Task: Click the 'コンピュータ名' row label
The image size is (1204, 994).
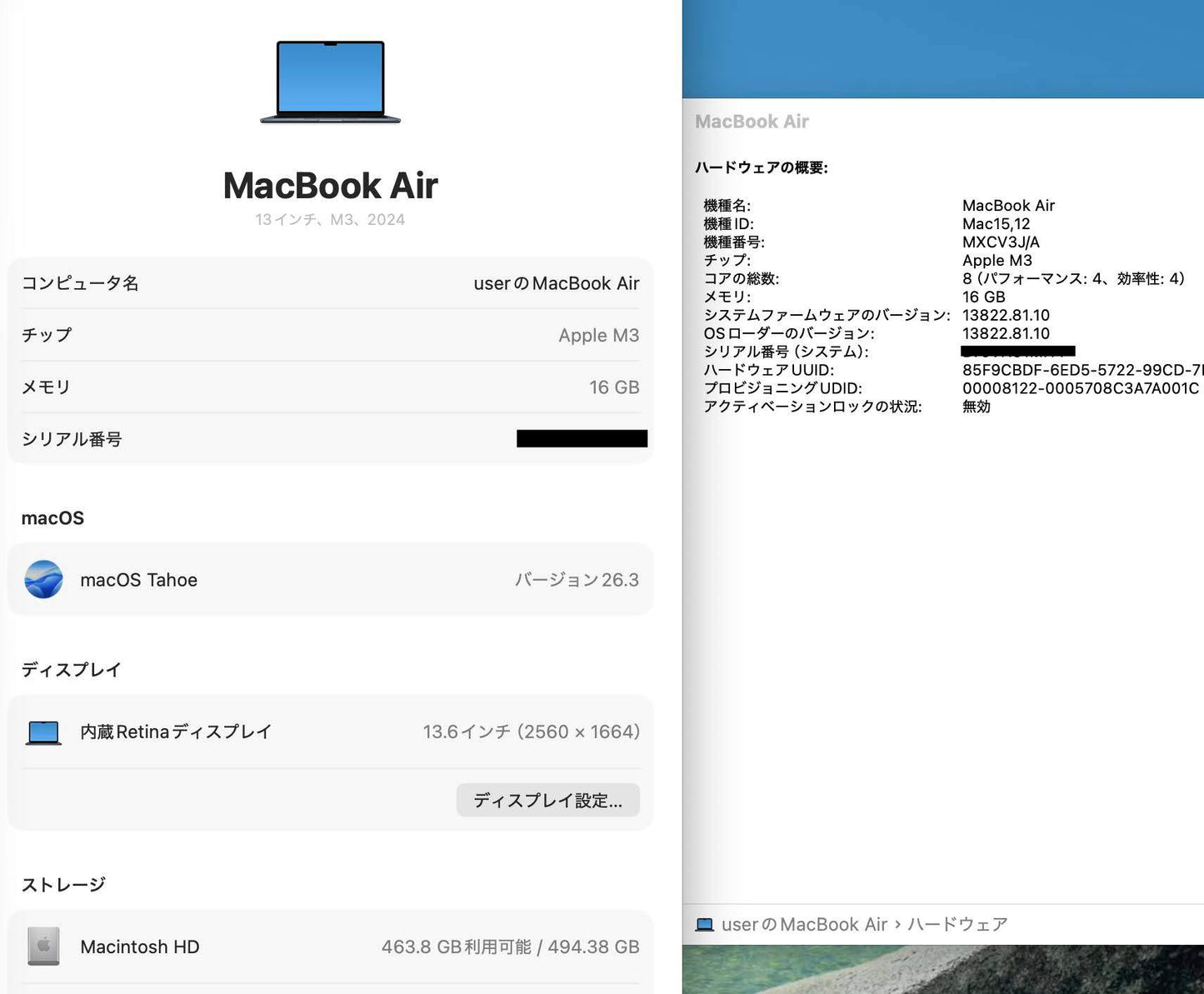Action: click(80, 283)
